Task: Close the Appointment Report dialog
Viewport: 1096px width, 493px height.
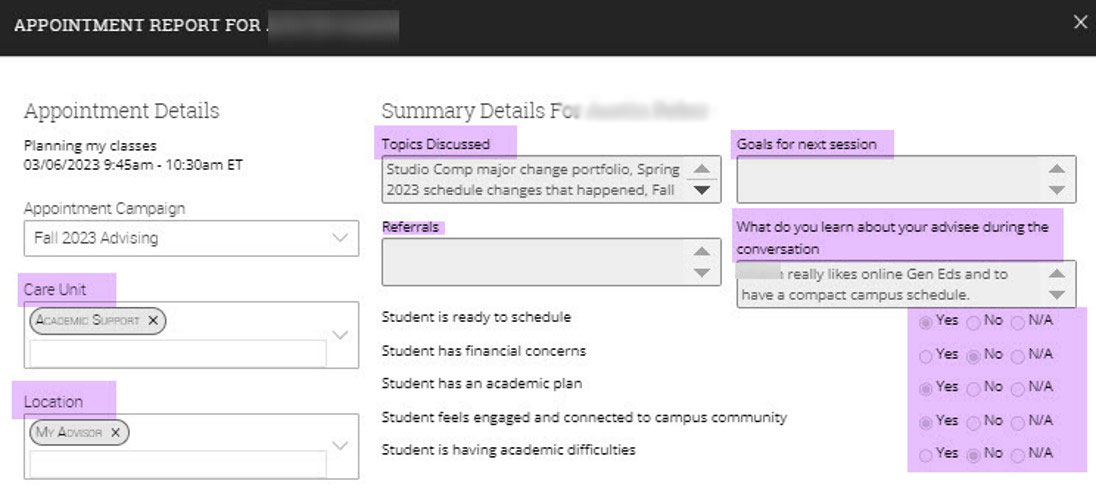Action: [x=1079, y=22]
